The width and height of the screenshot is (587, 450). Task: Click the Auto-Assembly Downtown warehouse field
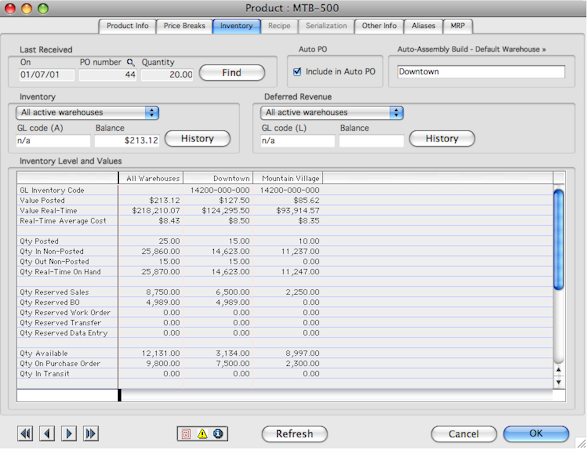[x=481, y=72]
